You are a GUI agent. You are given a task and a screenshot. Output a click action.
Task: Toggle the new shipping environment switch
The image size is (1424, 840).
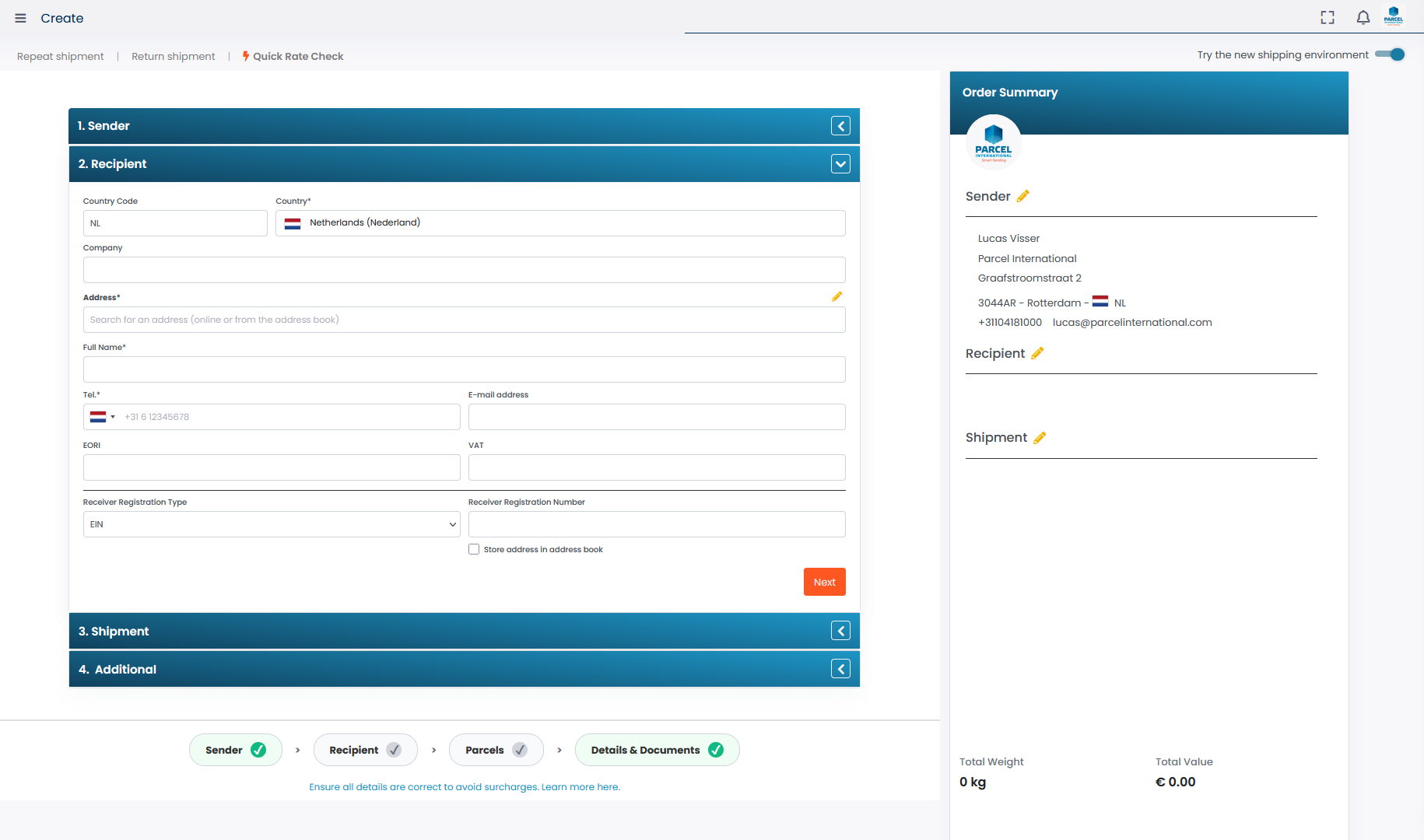pyautogui.click(x=1389, y=54)
